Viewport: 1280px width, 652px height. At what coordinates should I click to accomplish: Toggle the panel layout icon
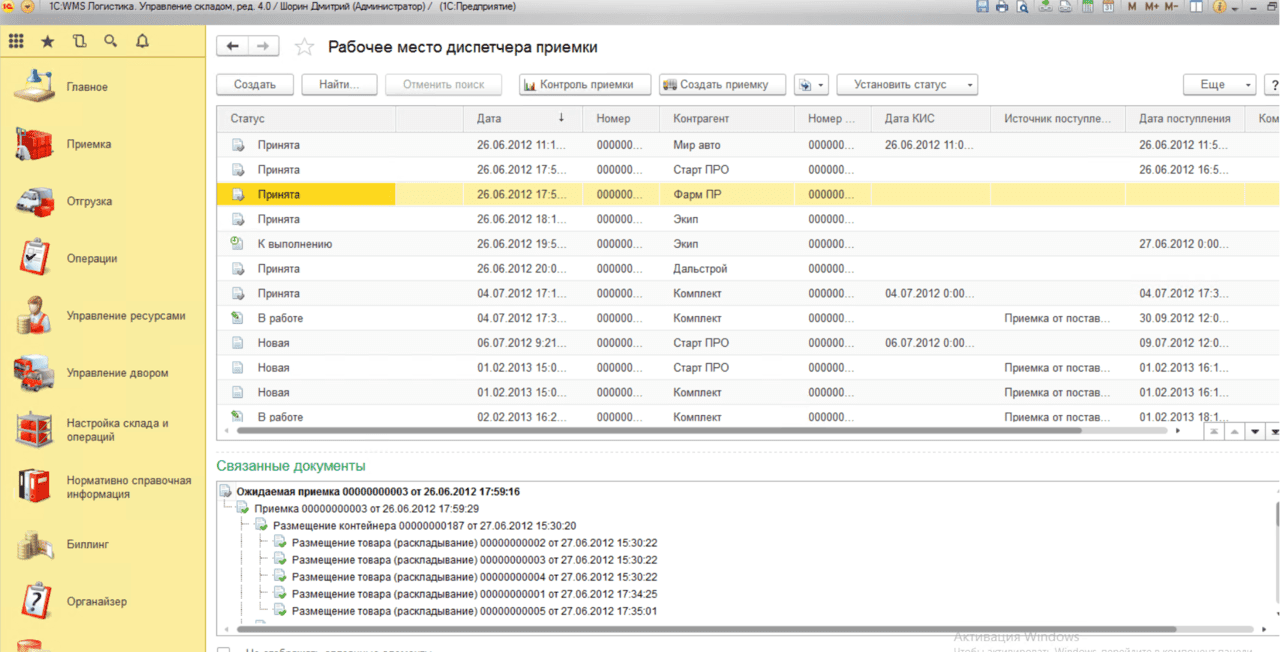click(x=1197, y=6)
